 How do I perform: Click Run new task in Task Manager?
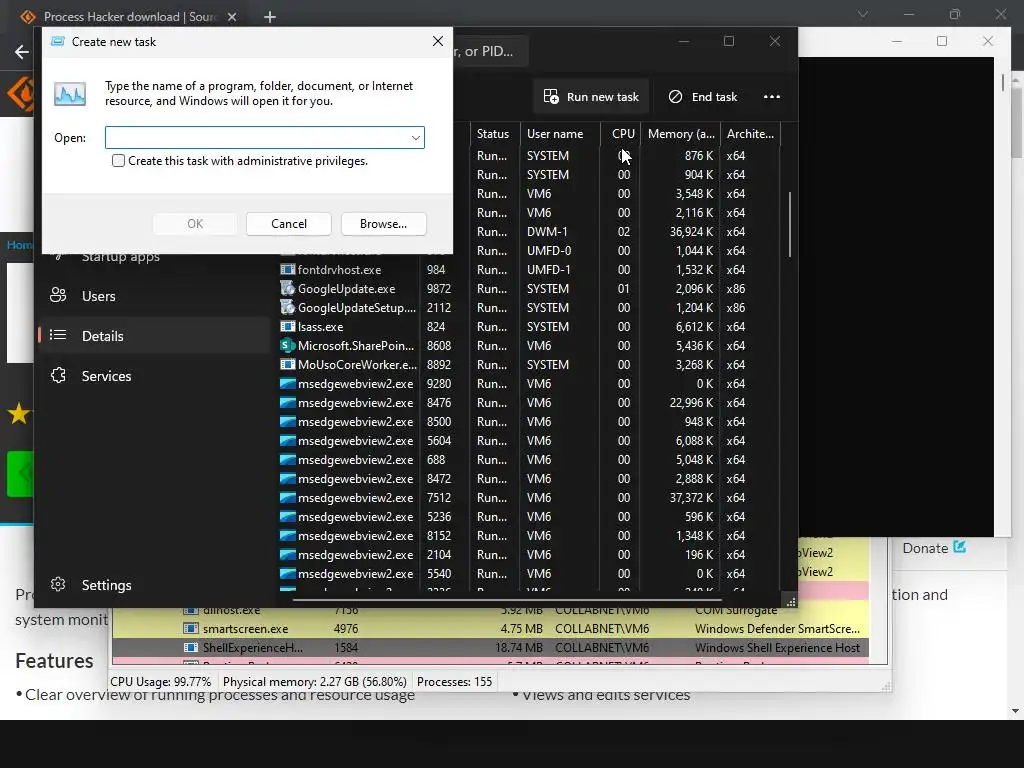coord(591,97)
